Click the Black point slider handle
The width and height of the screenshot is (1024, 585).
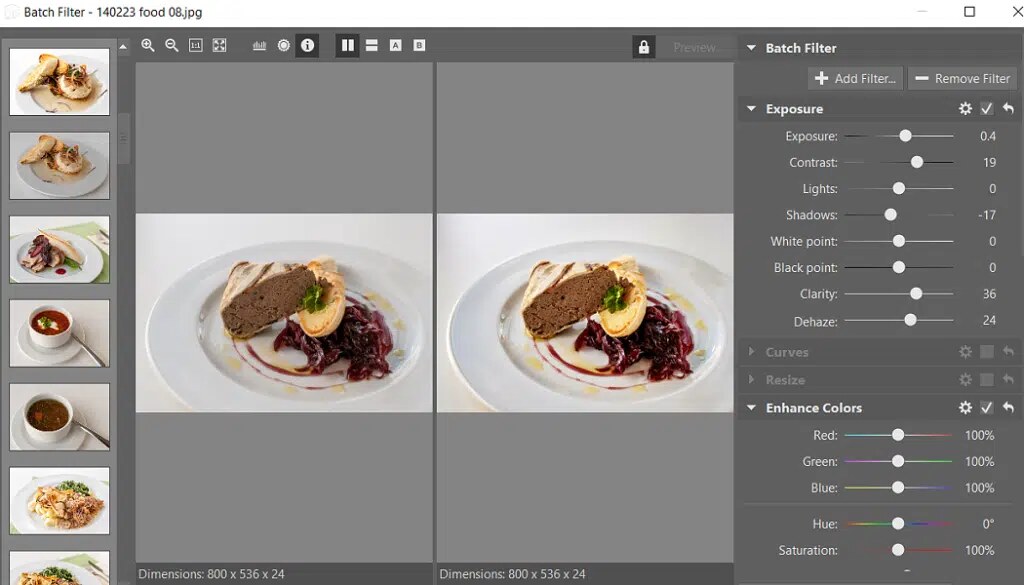[x=899, y=267]
